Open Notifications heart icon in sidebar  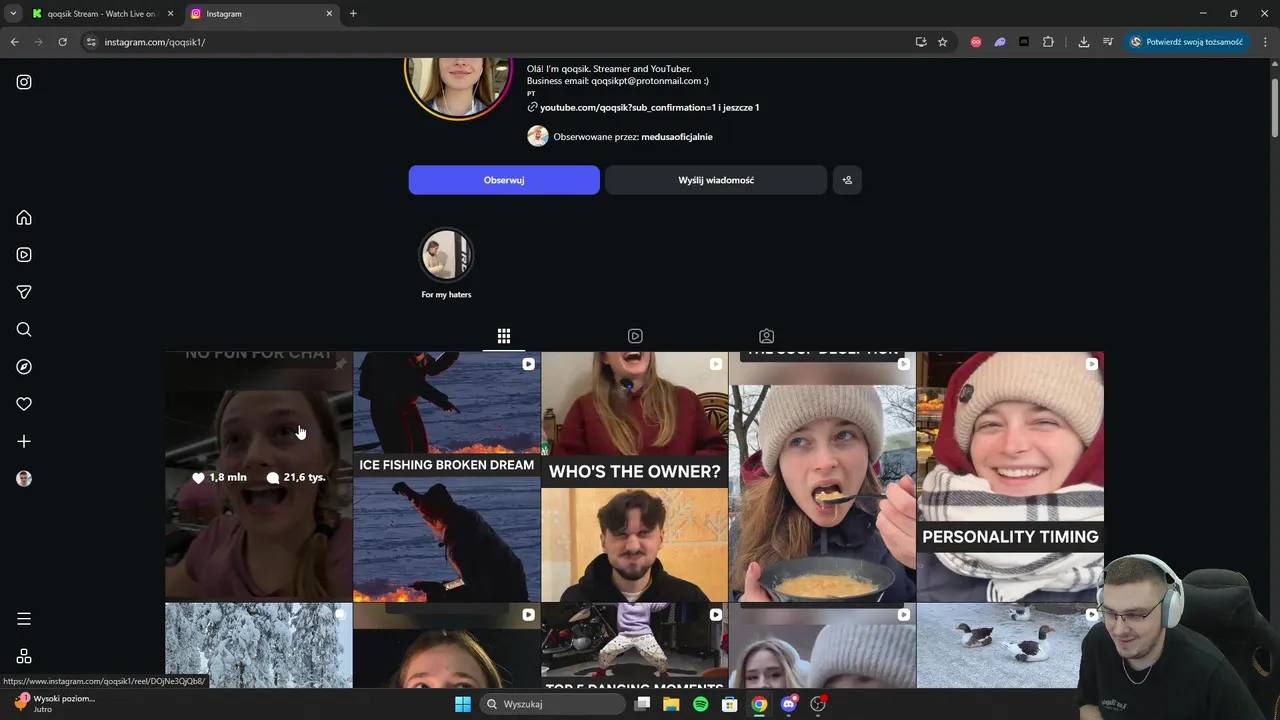pos(24,404)
